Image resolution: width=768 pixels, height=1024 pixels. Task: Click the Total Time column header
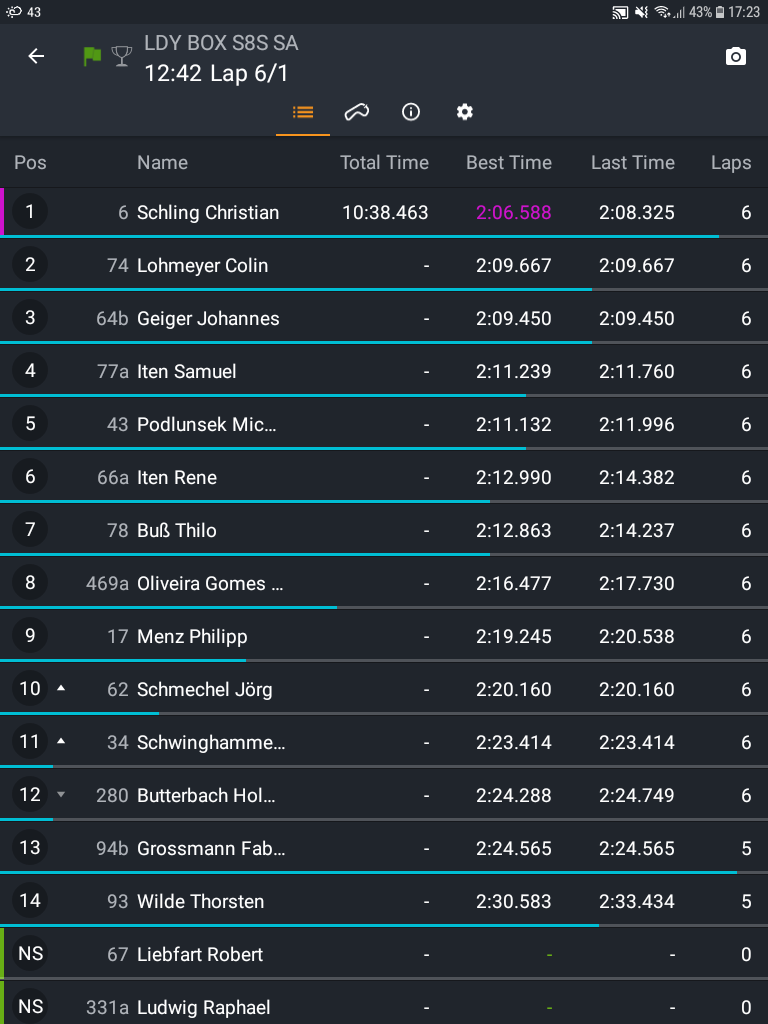(384, 163)
